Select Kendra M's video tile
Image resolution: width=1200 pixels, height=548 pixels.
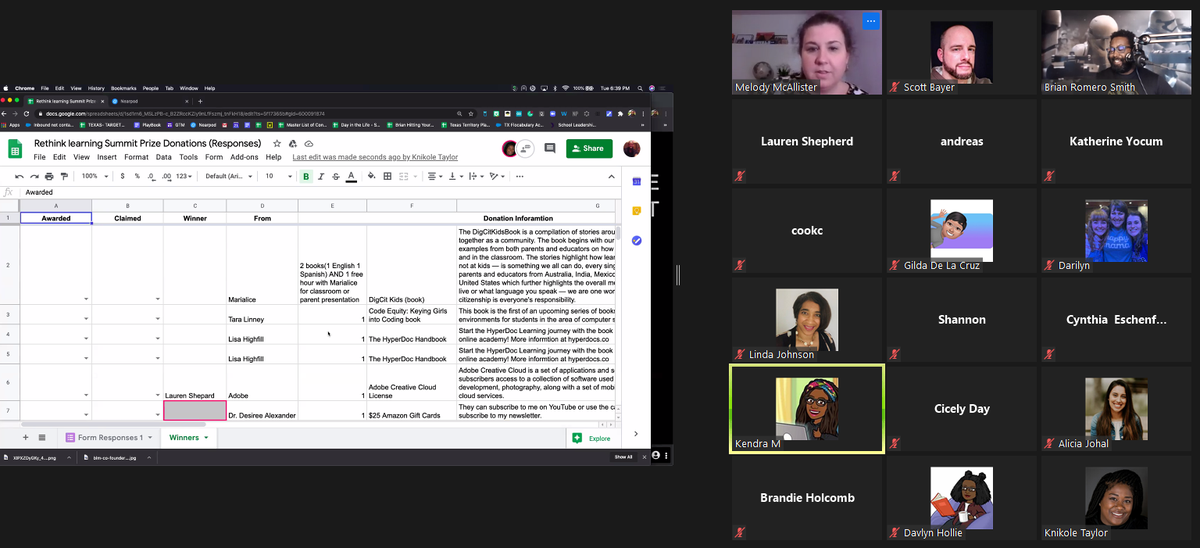(807, 409)
